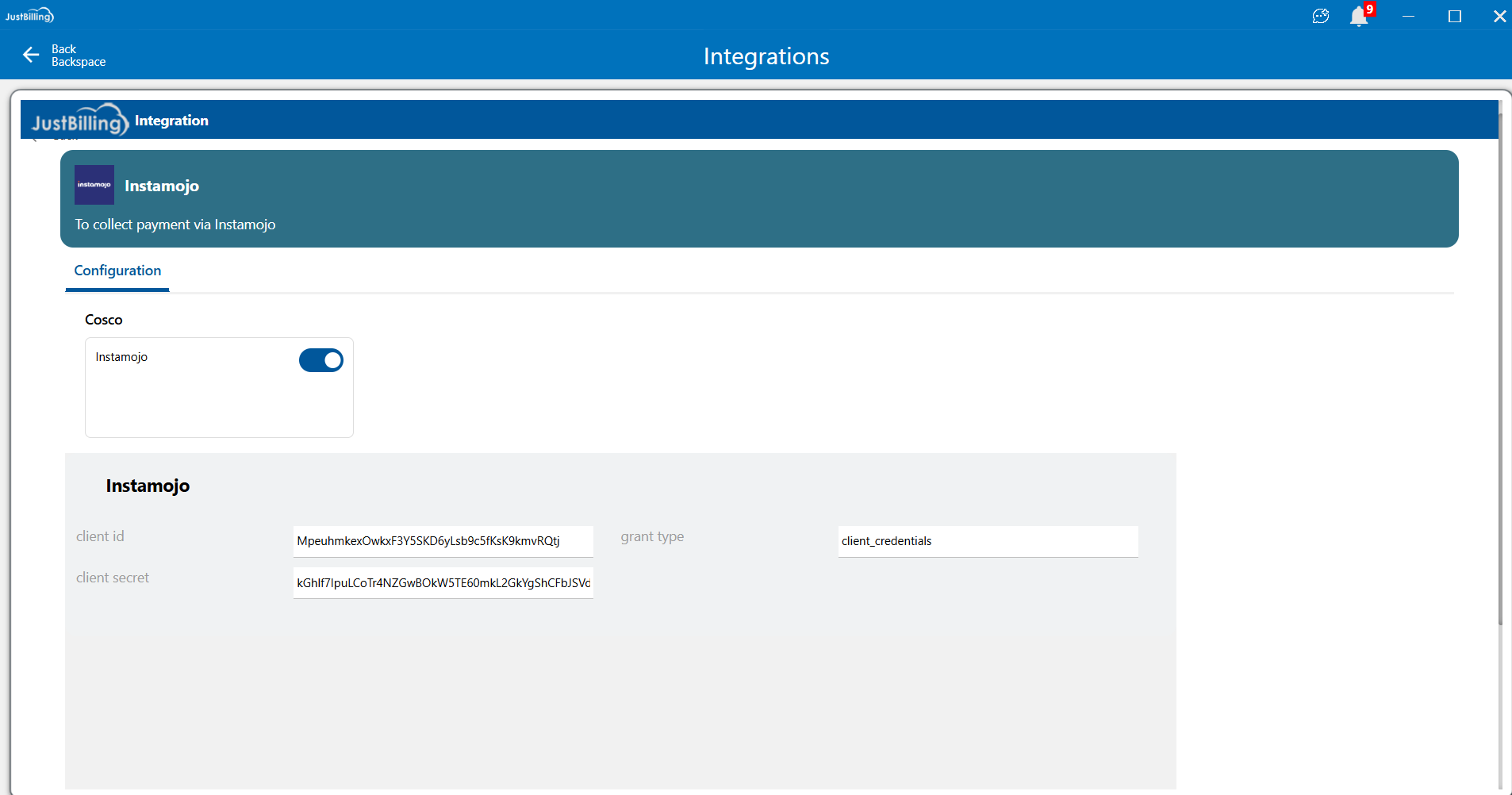Close the JustBilling window
The width and height of the screenshot is (1512, 795).
tap(1499, 17)
